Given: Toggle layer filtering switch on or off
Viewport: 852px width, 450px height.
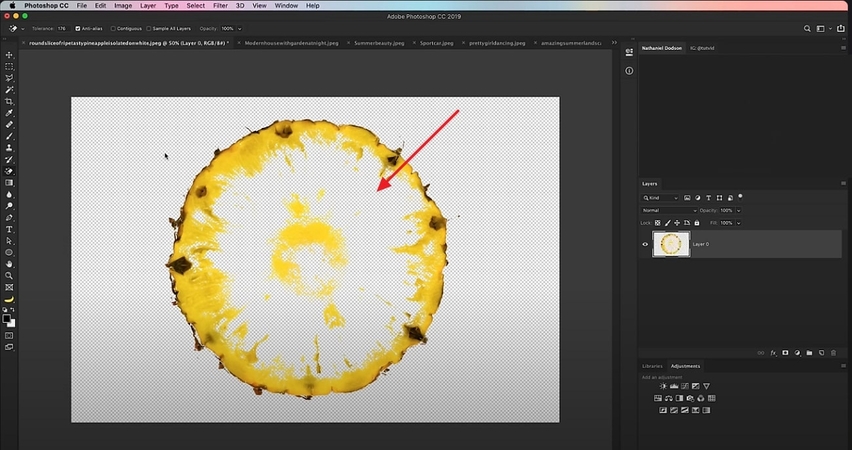Looking at the screenshot, I should click(x=740, y=196).
